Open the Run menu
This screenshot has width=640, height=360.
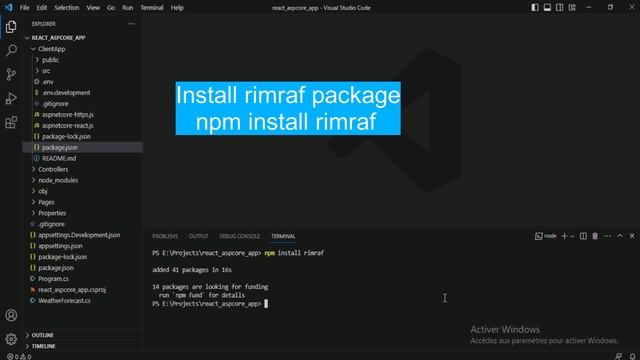point(127,8)
